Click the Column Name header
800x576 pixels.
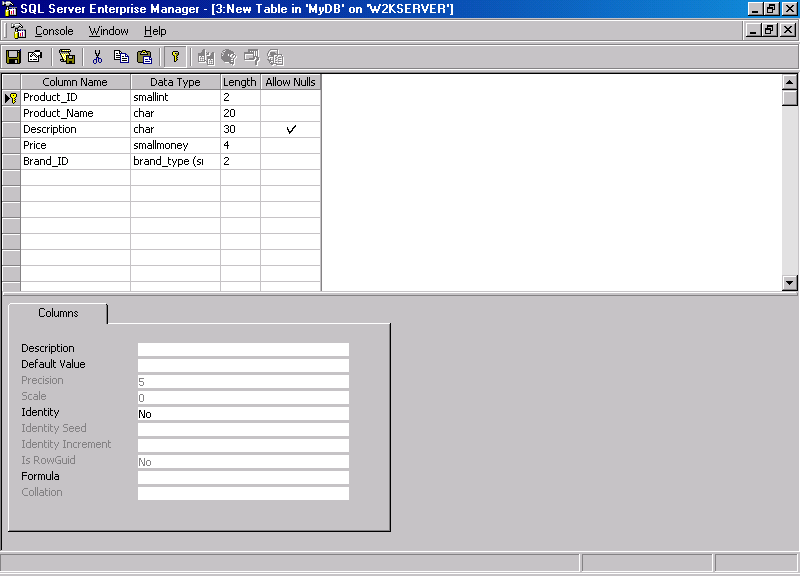click(76, 82)
